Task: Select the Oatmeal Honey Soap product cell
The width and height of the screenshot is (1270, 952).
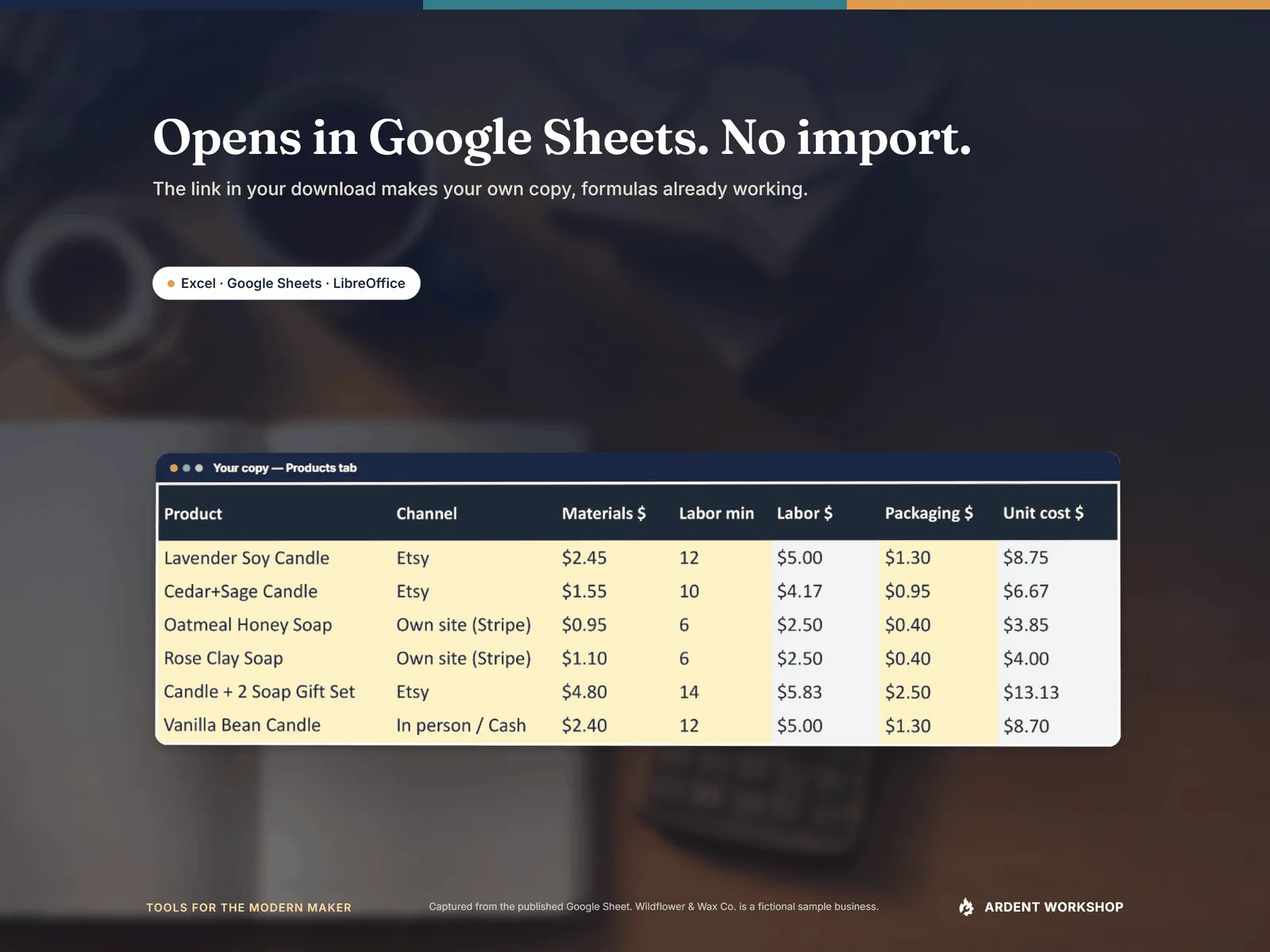Action: click(x=248, y=625)
